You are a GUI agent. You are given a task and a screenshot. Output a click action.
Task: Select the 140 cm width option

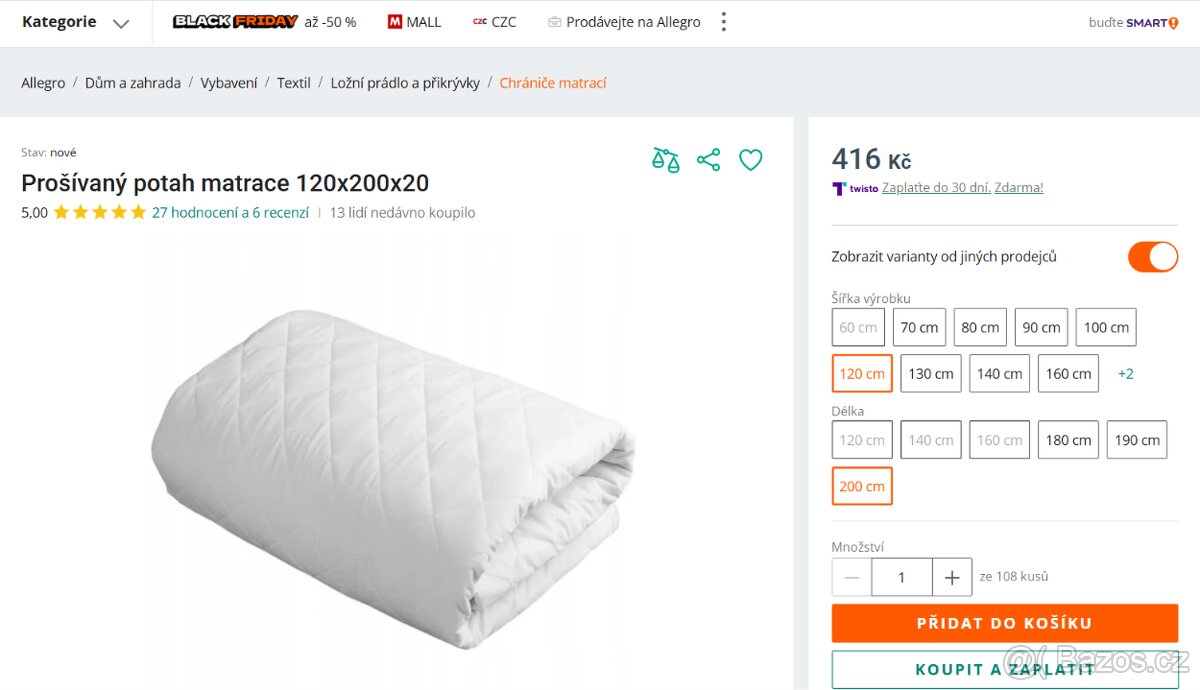tap(999, 374)
